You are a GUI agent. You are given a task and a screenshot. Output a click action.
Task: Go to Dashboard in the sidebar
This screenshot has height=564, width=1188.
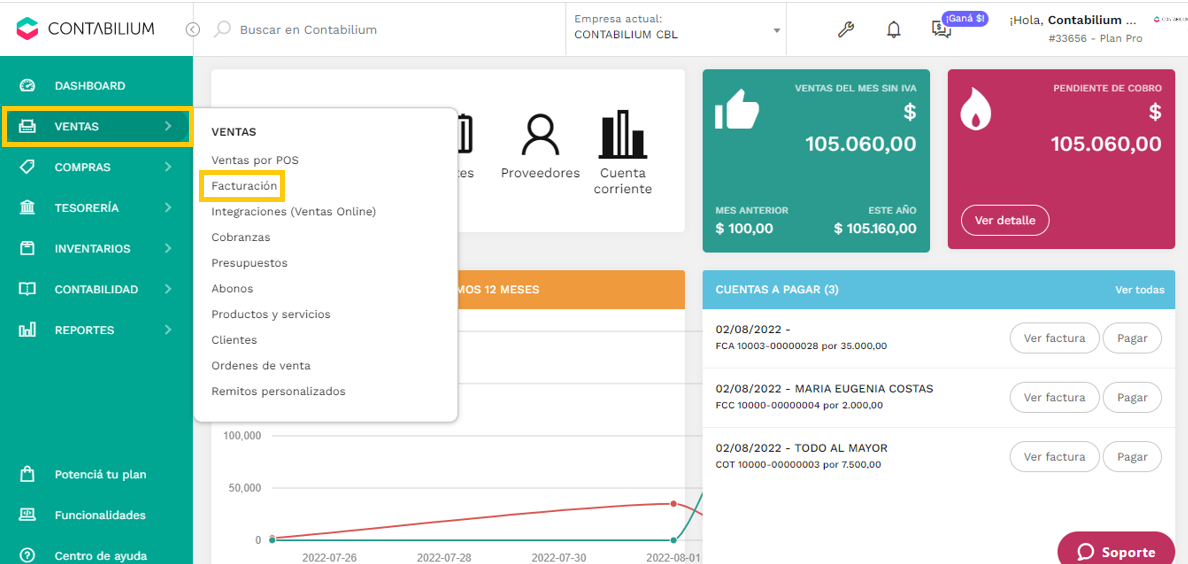click(89, 86)
